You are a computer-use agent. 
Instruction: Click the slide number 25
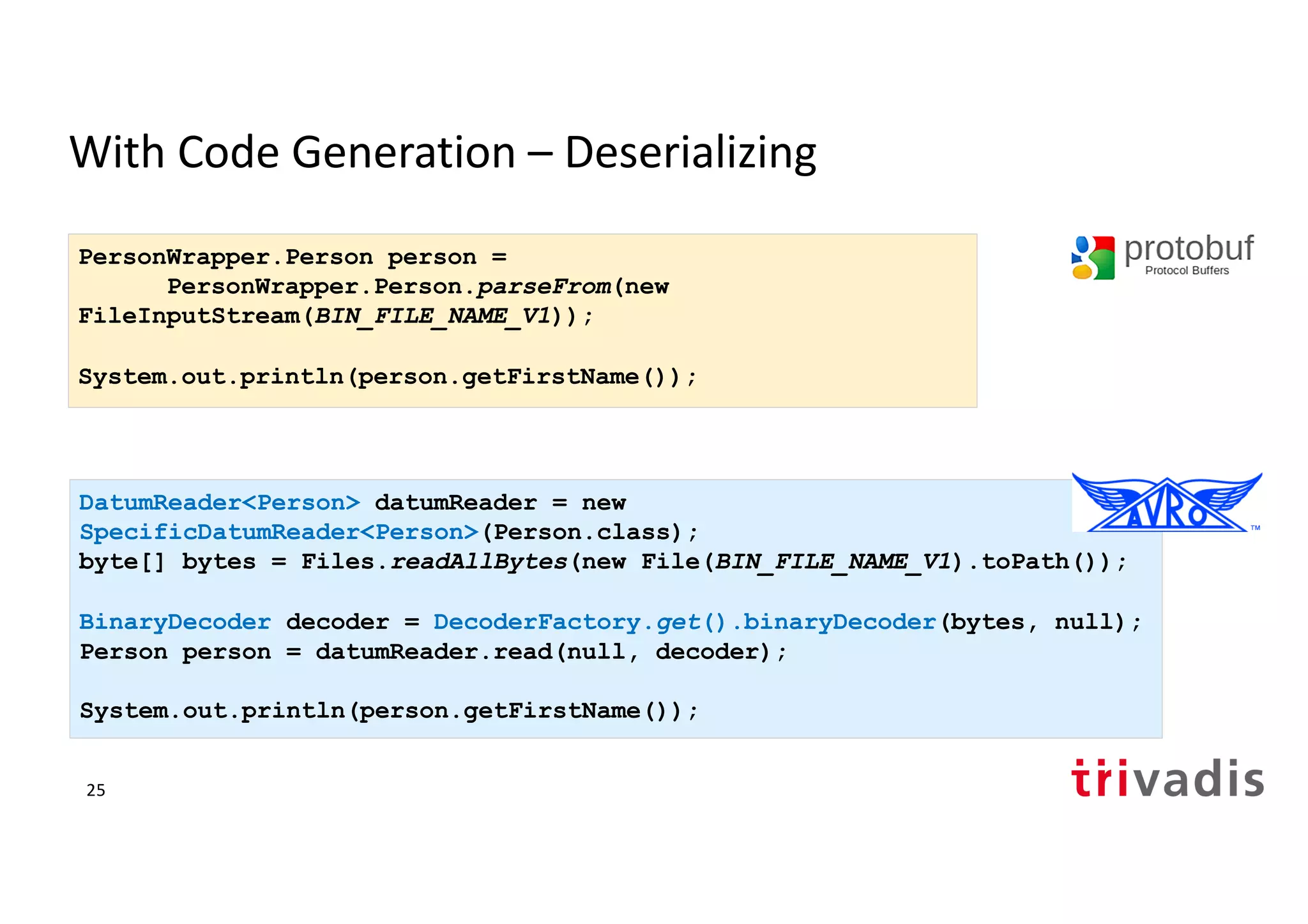[x=96, y=791]
